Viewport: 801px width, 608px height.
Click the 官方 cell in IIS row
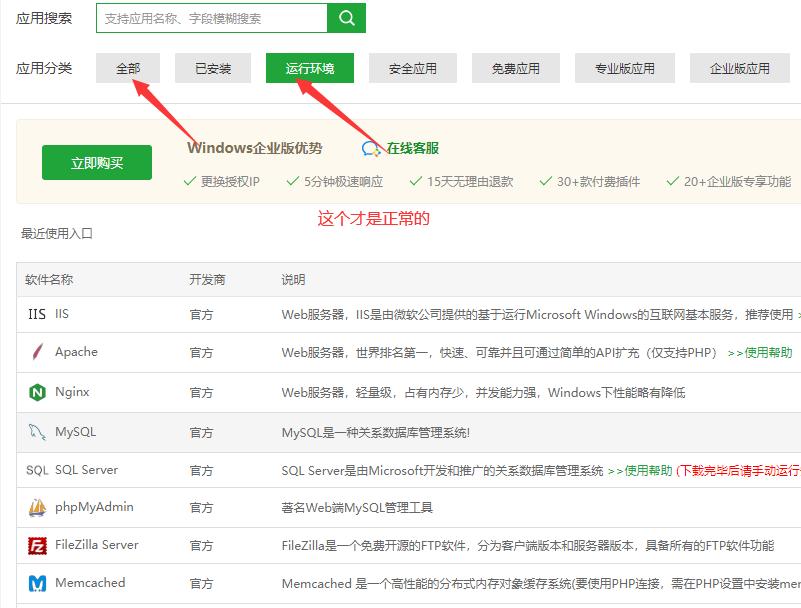pyautogui.click(x=201, y=315)
